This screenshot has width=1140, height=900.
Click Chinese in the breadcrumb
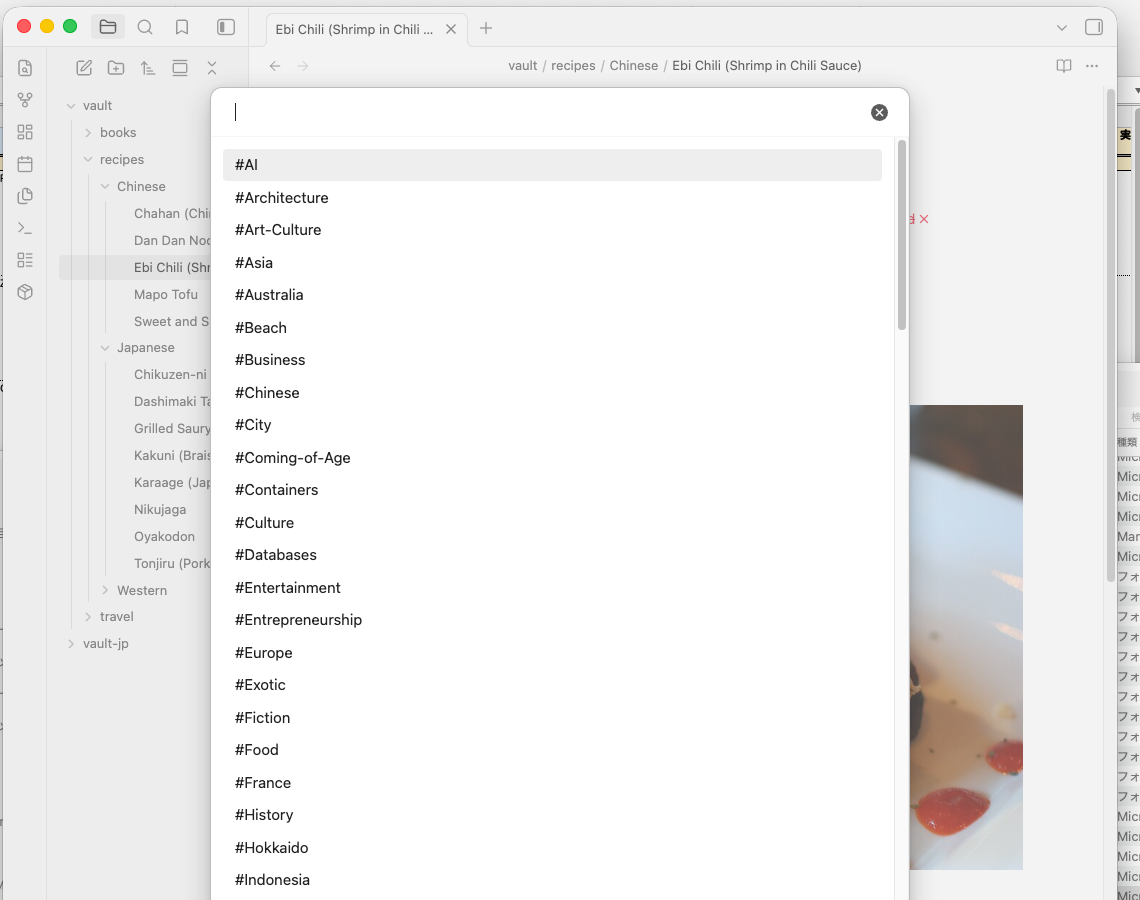[x=633, y=65]
